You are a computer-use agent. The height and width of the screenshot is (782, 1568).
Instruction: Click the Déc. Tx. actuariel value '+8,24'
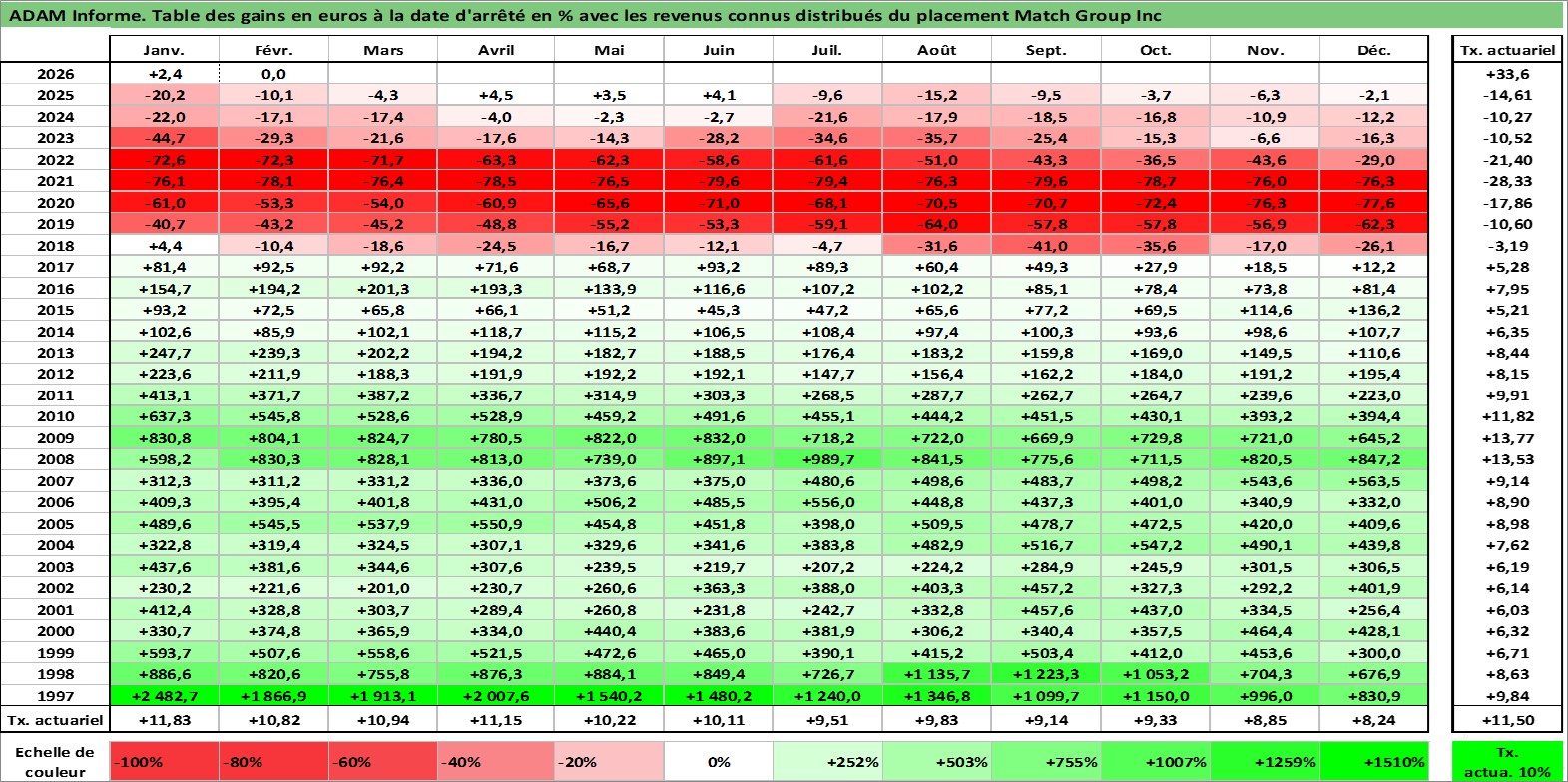(1374, 720)
